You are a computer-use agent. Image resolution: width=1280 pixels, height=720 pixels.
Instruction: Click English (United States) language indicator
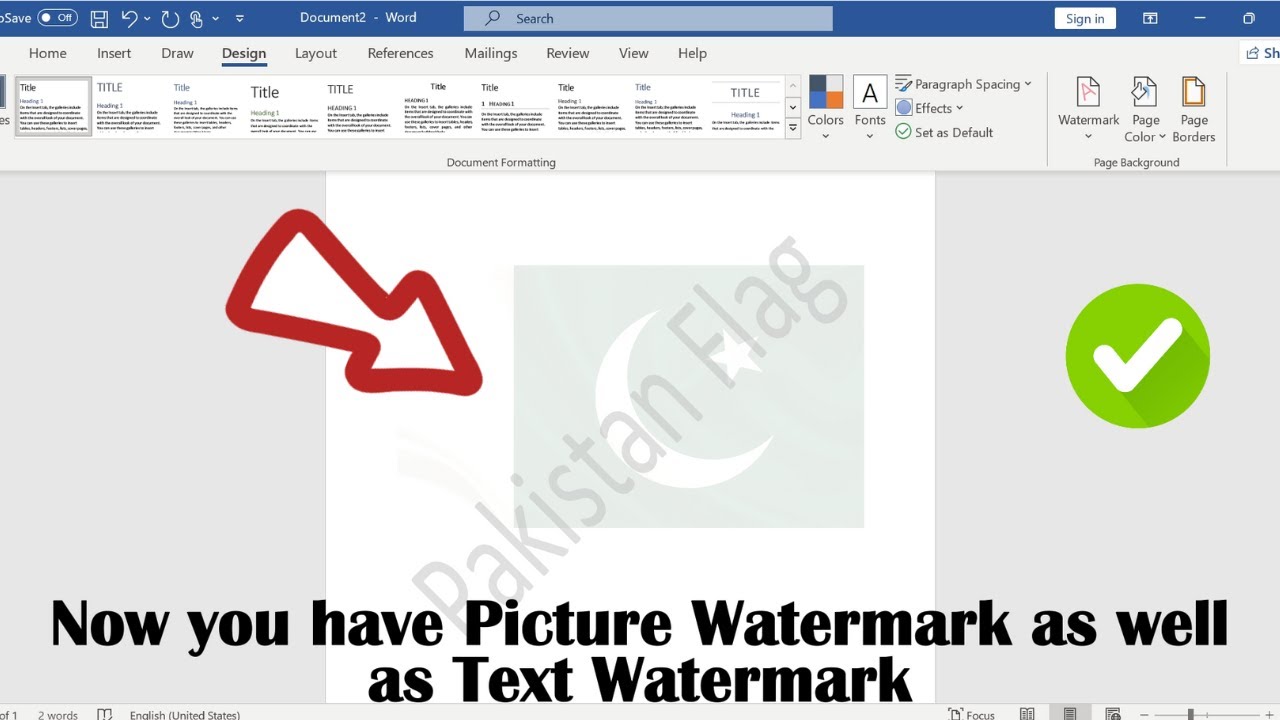[x=185, y=714]
